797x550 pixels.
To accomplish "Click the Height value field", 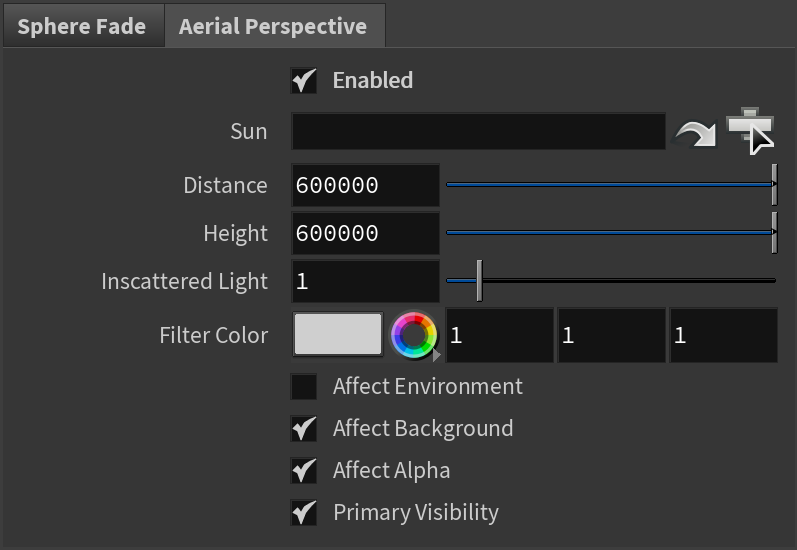I will (365, 233).
